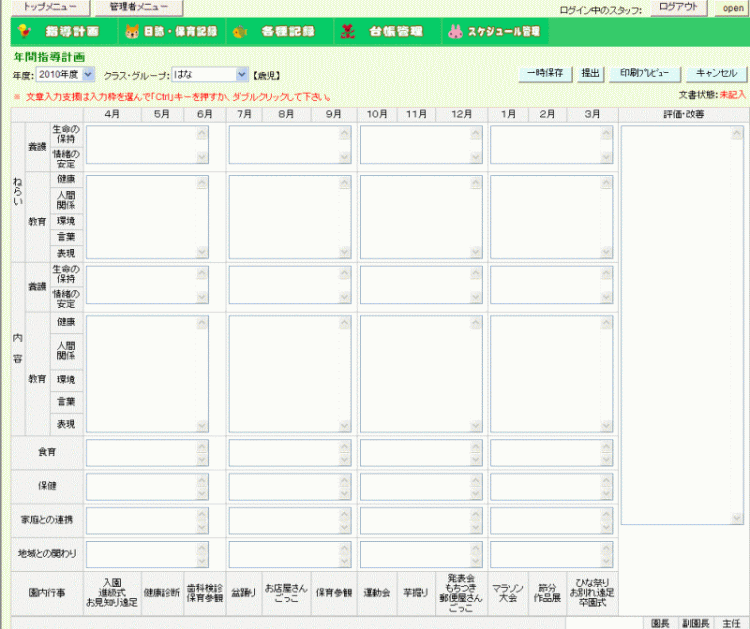Switch to the 各種記録 tab

point(284,31)
